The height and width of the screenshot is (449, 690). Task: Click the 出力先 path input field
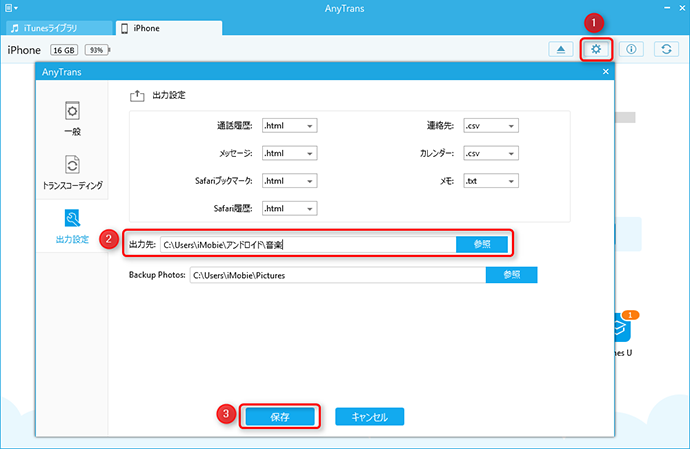pos(308,245)
